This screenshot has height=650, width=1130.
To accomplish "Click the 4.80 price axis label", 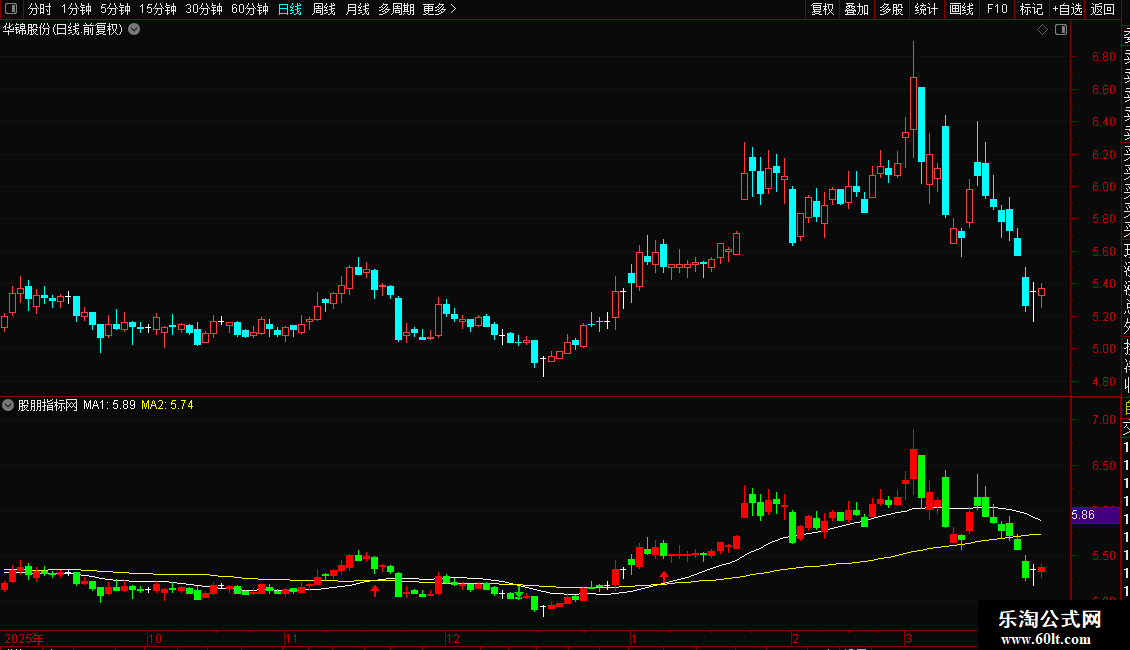I will click(x=1103, y=381).
